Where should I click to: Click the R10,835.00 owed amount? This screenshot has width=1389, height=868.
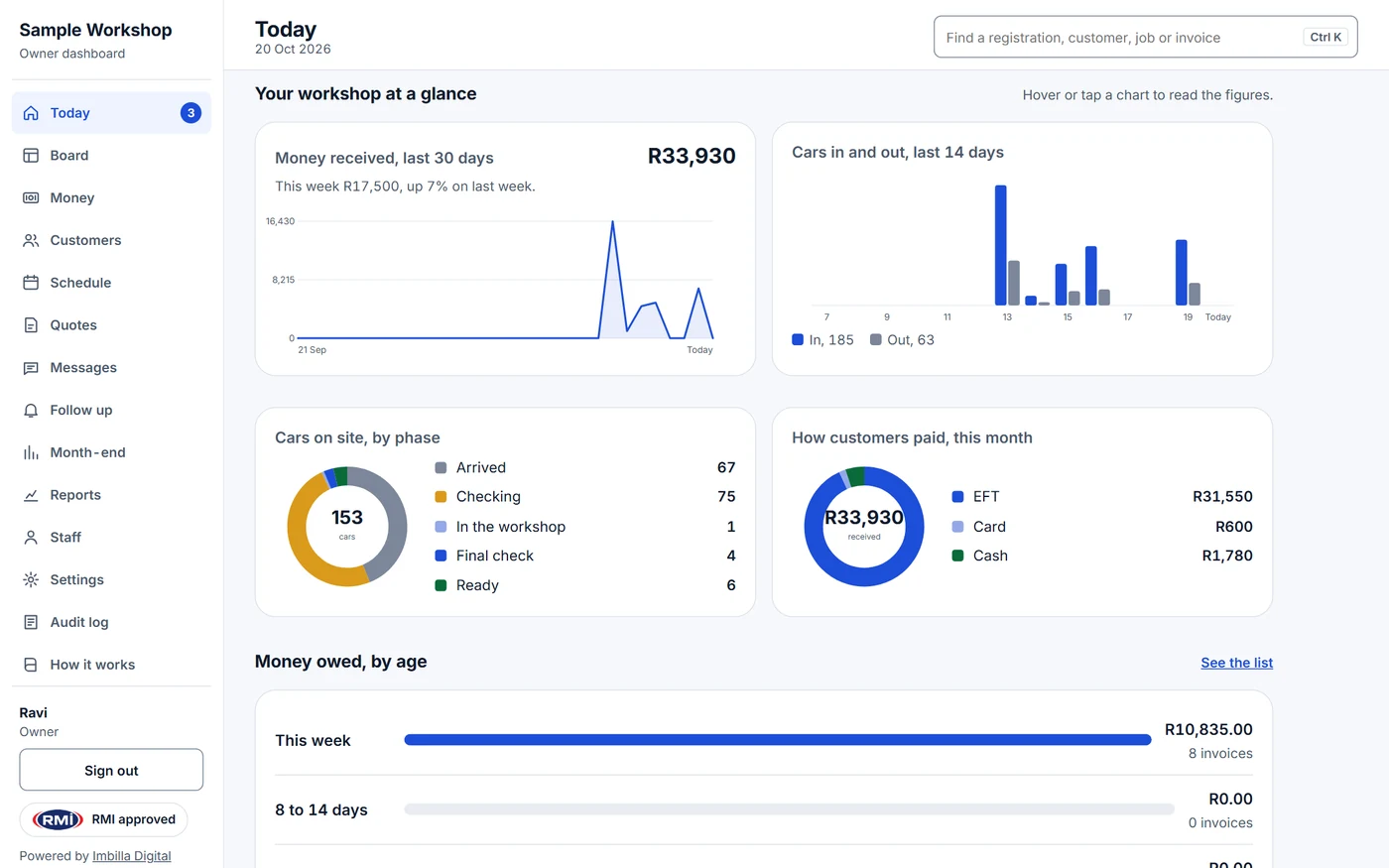pos(1208,729)
